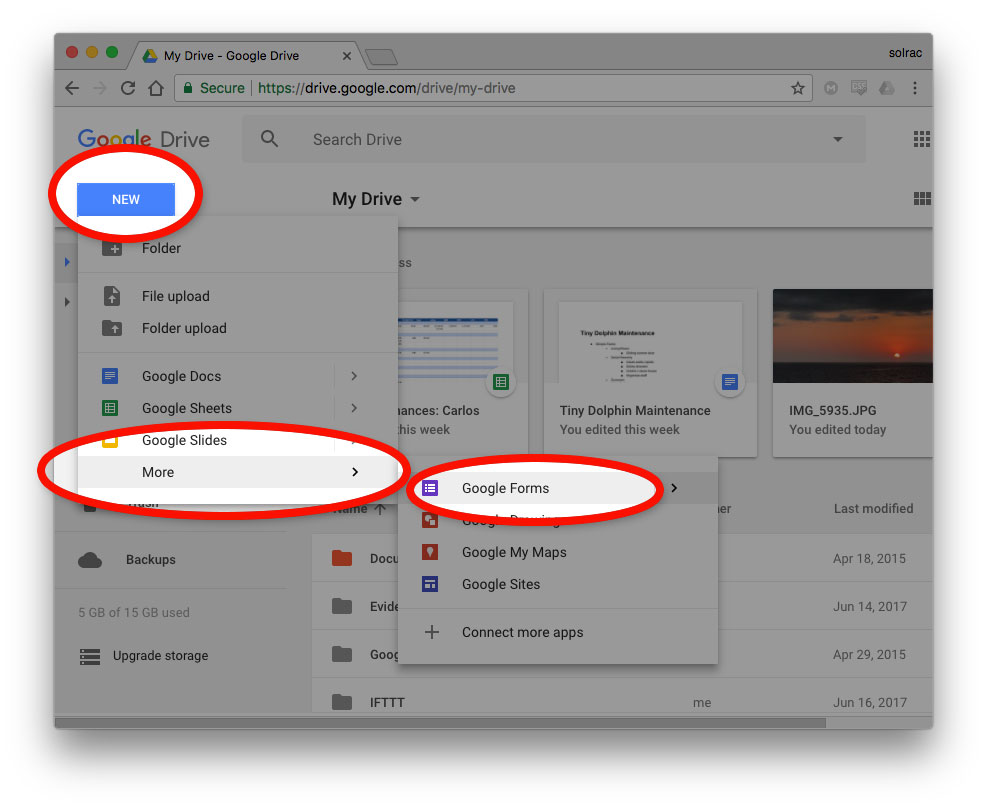Click the Google Drive logo

(144, 139)
